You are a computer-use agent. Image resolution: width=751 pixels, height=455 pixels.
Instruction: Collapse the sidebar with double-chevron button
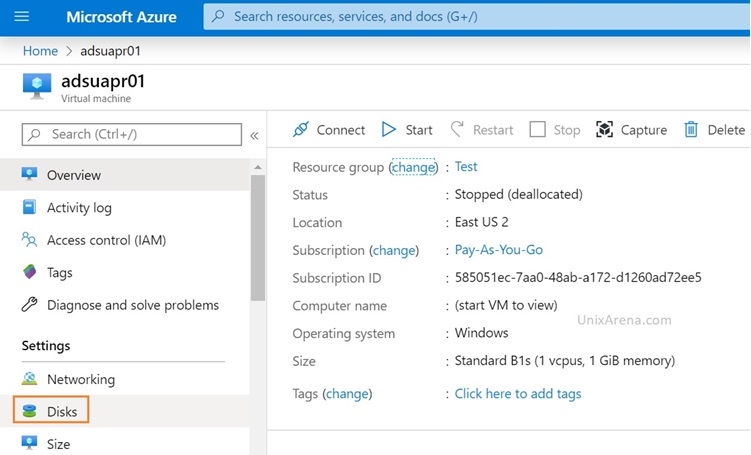pos(254,136)
